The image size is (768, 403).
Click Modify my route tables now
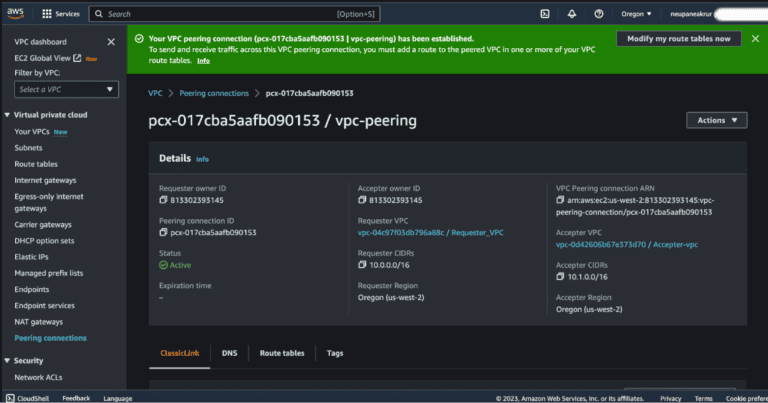point(678,39)
